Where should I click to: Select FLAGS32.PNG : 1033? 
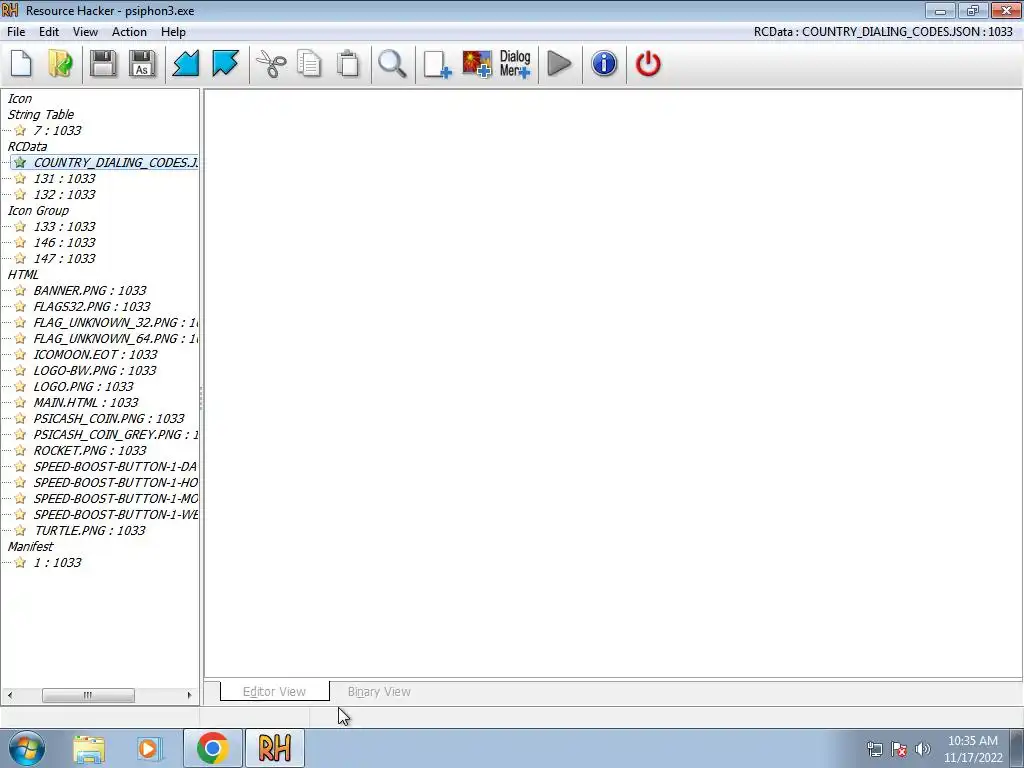[x=92, y=306]
